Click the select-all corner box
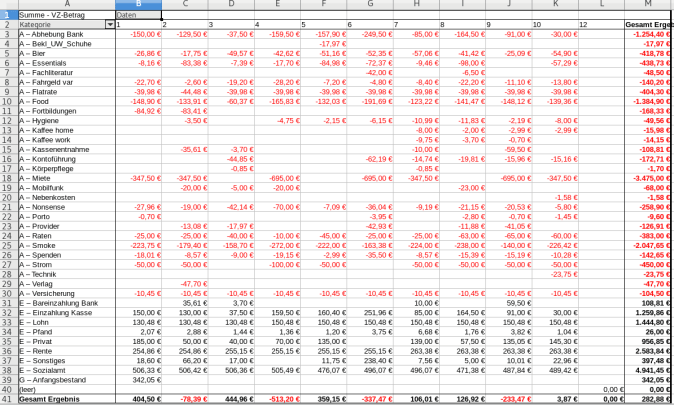The image size is (674, 405). pyautogui.click(x=8, y=5)
